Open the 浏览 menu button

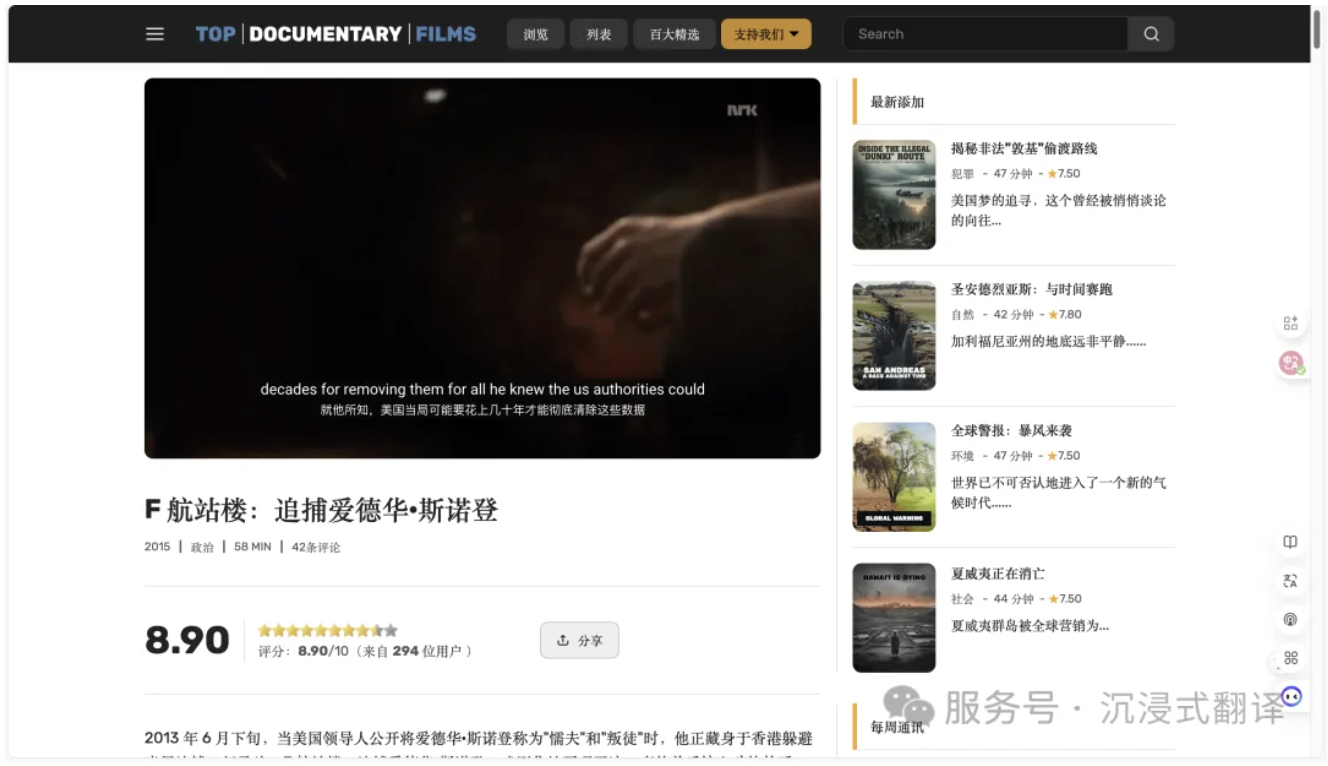coord(536,34)
